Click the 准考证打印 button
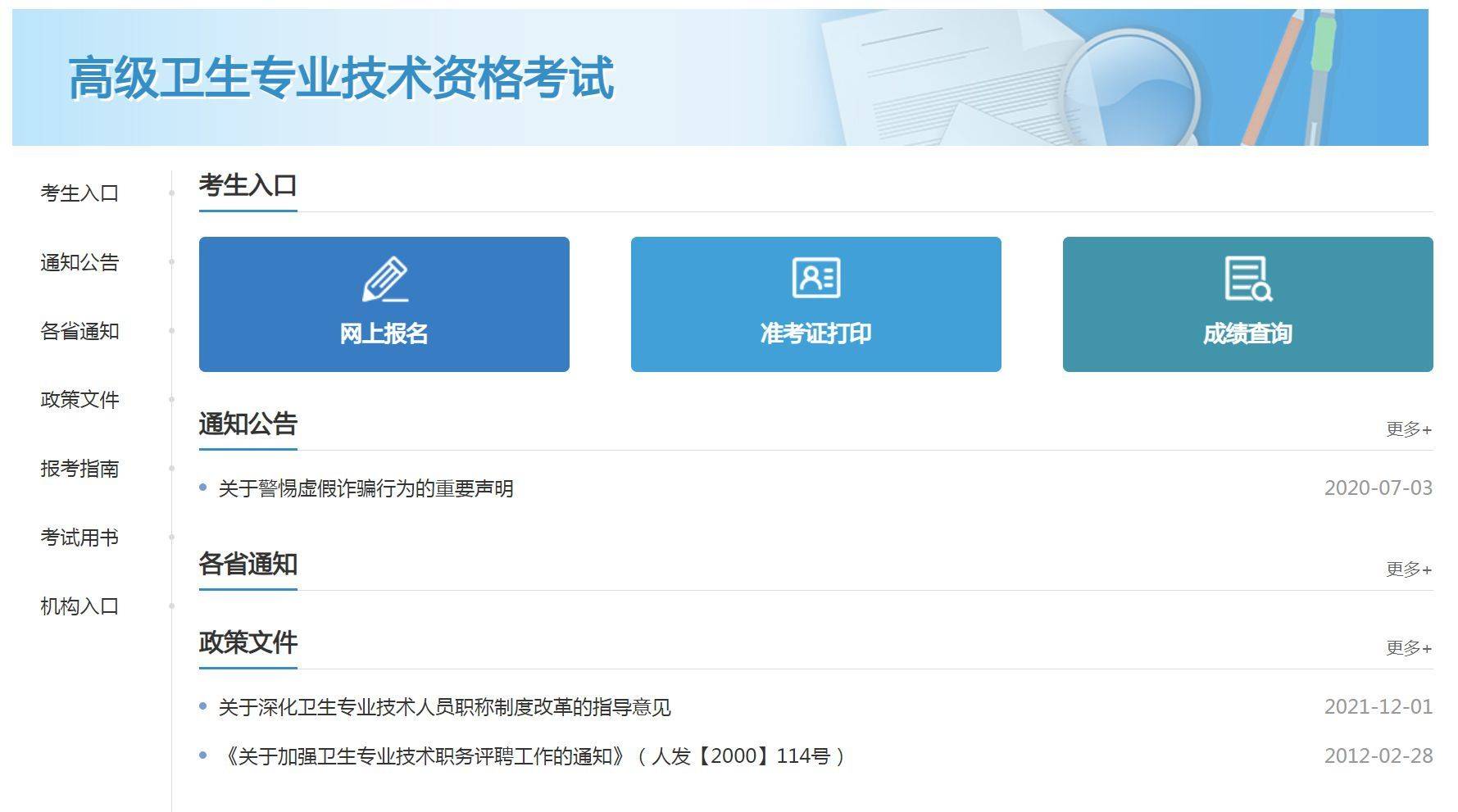1458x812 pixels. point(815,333)
